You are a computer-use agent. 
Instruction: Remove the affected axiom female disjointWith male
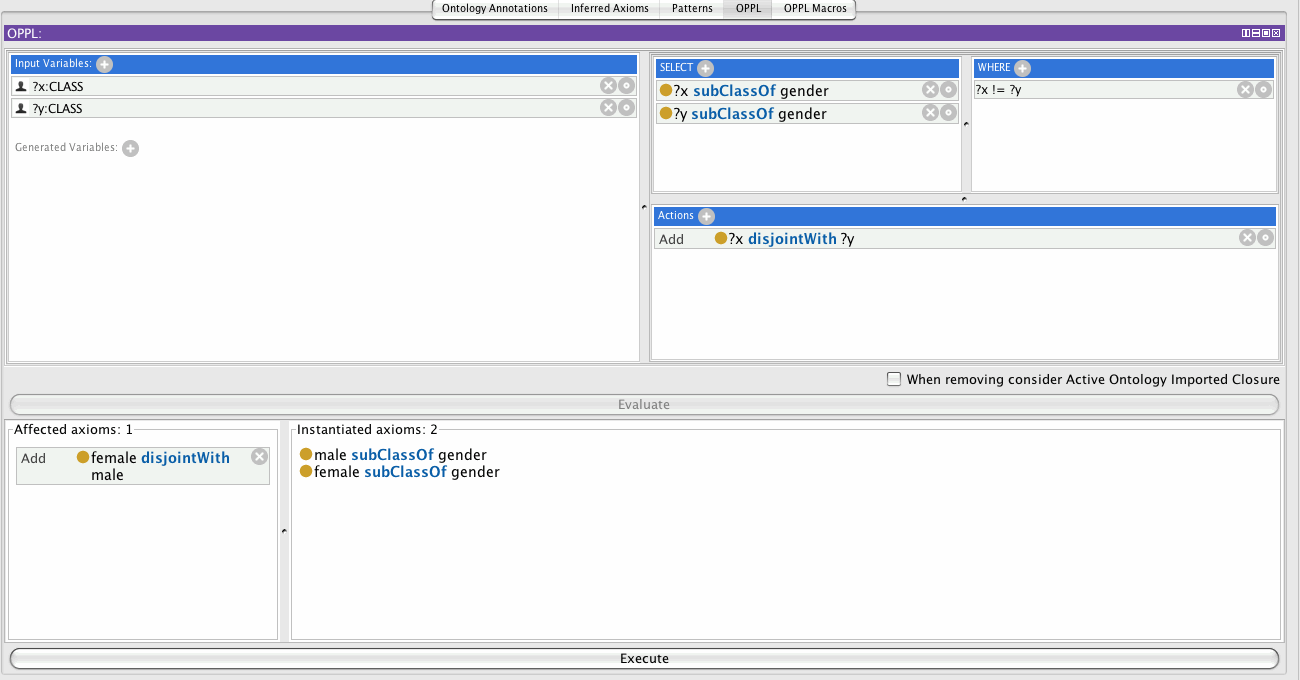pyautogui.click(x=259, y=457)
